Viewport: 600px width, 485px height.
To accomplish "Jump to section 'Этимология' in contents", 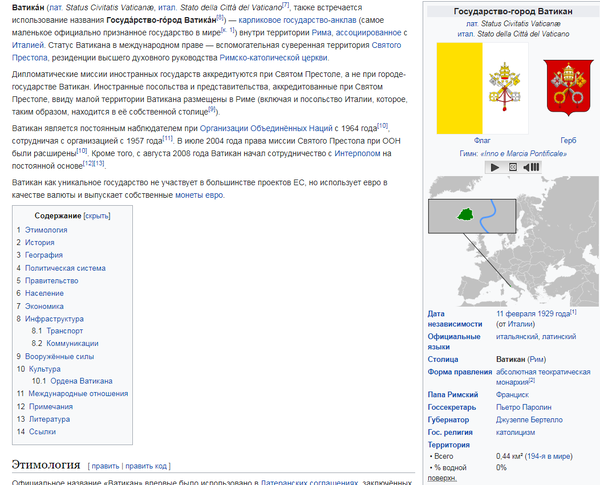I will [x=46, y=230].
